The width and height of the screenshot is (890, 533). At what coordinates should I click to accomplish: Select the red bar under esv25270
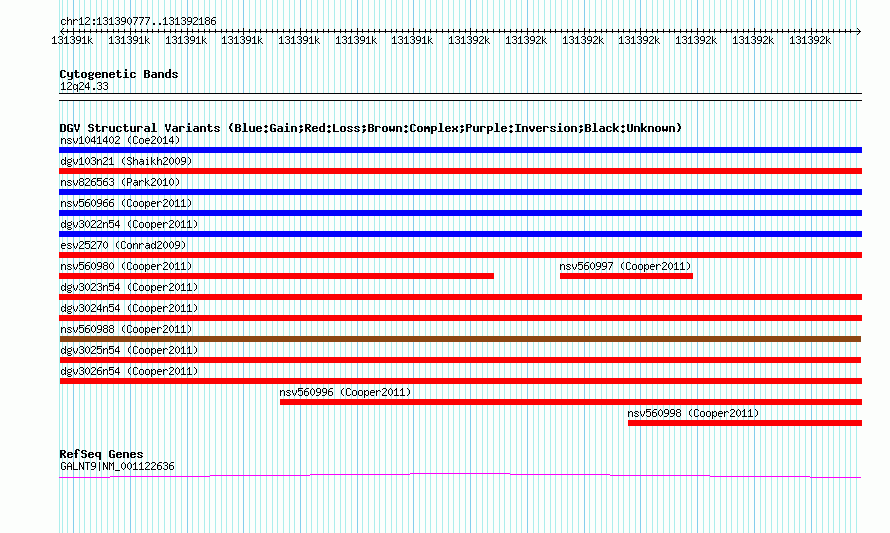coord(460,255)
